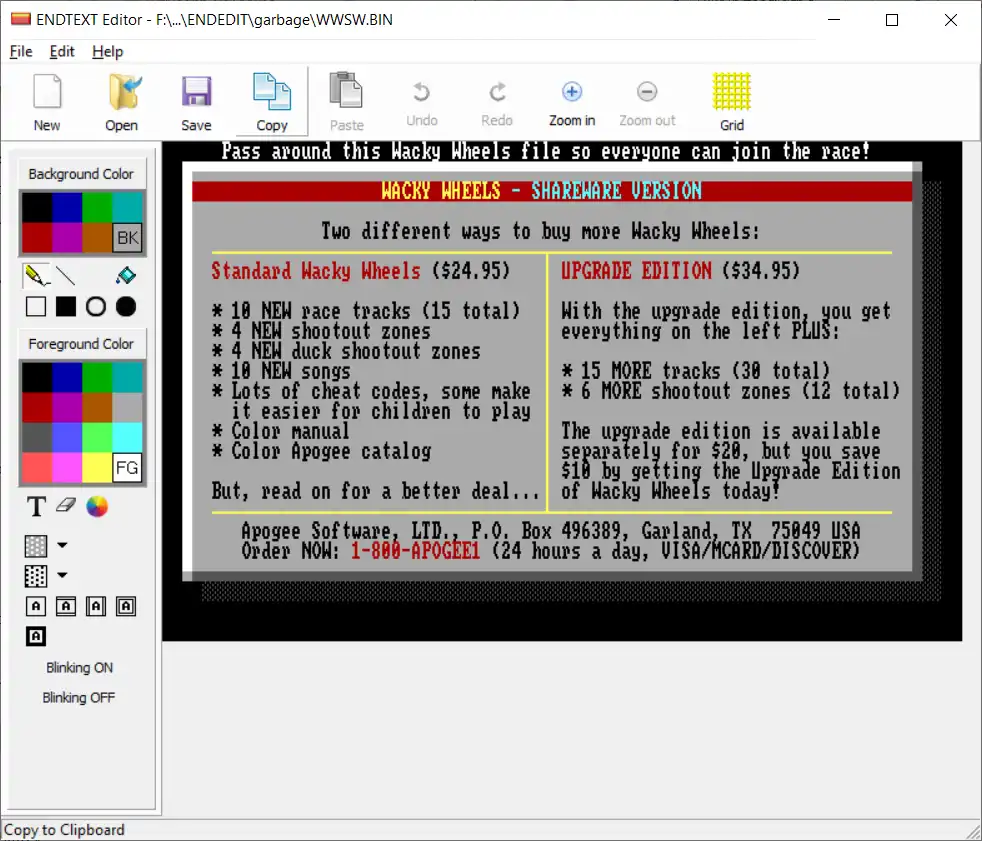Create a new file with New icon
The image size is (982, 841).
[x=47, y=102]
